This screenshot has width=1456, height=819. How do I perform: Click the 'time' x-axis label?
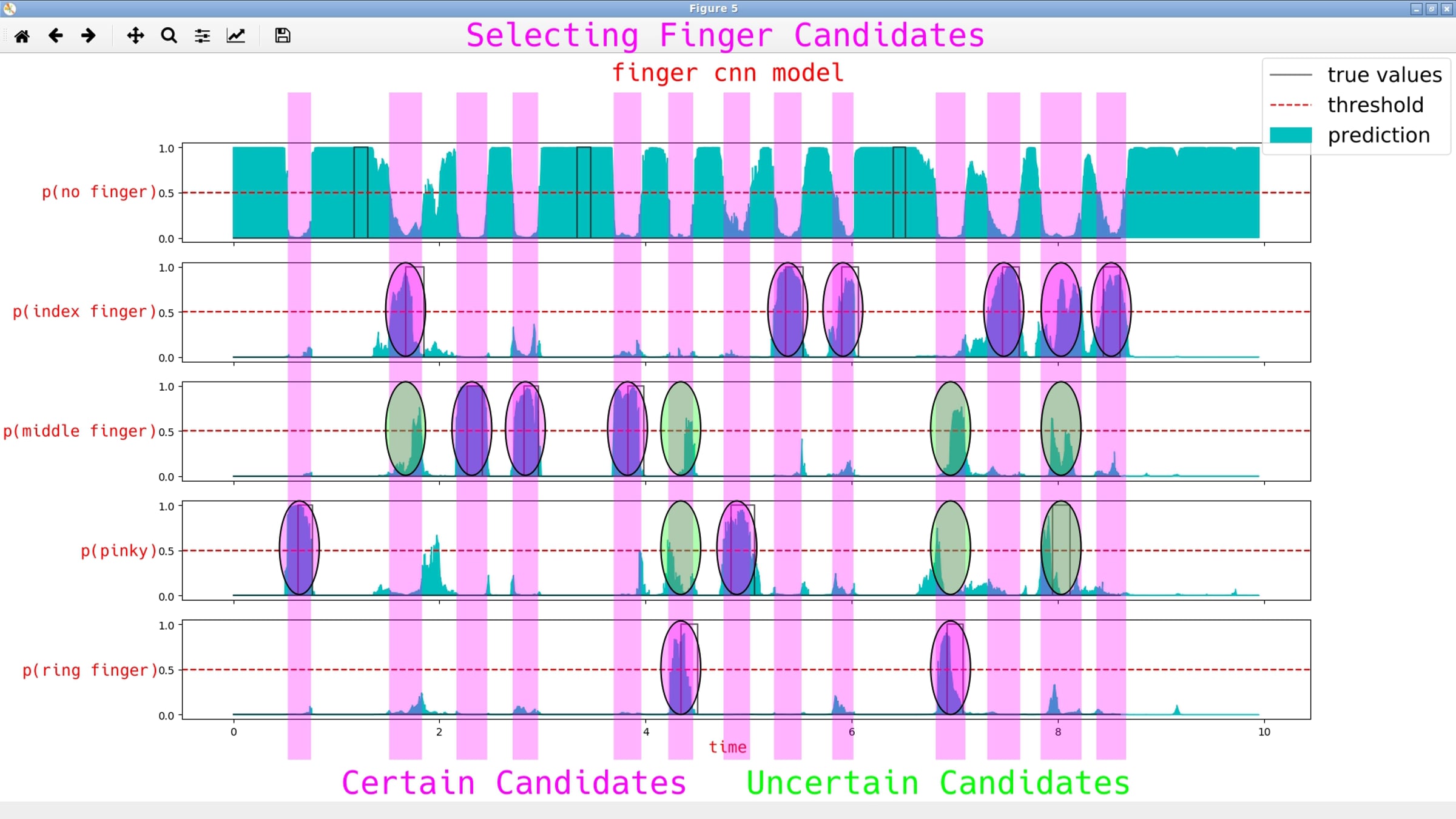coord(727,747)
